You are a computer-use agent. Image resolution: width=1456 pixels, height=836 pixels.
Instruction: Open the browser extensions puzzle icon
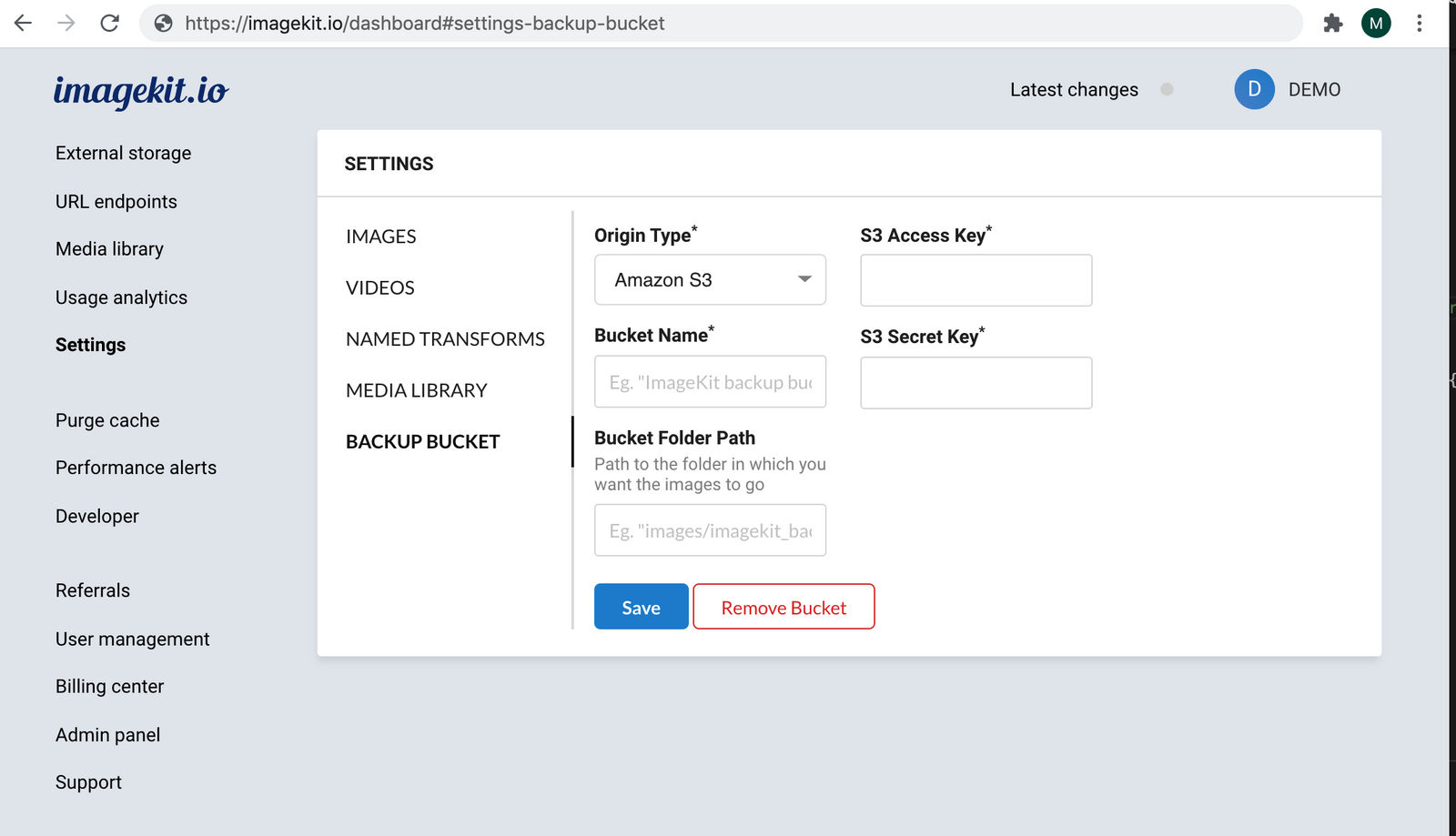click(1332, 23)
